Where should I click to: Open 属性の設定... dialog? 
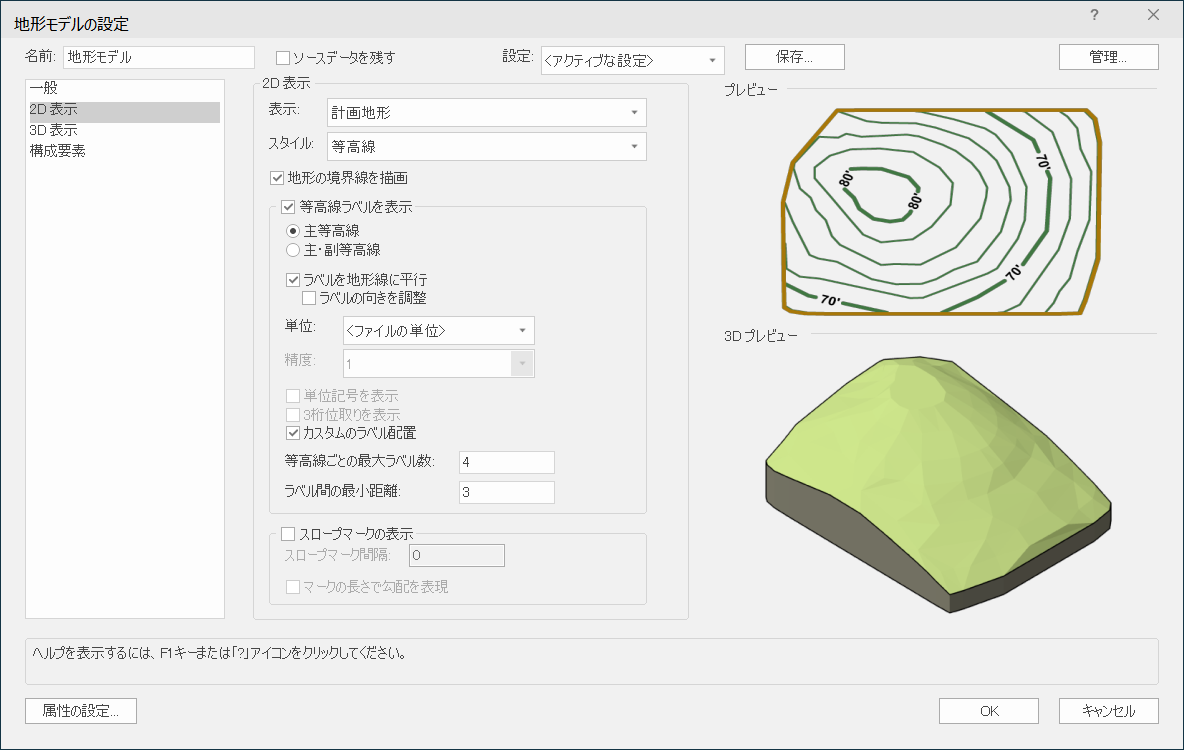pos(80,711)
